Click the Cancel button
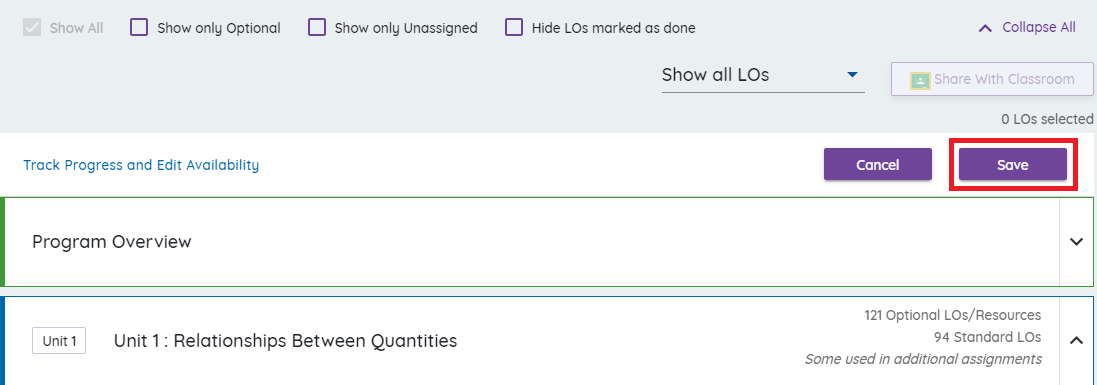 (x=877, y=165)
